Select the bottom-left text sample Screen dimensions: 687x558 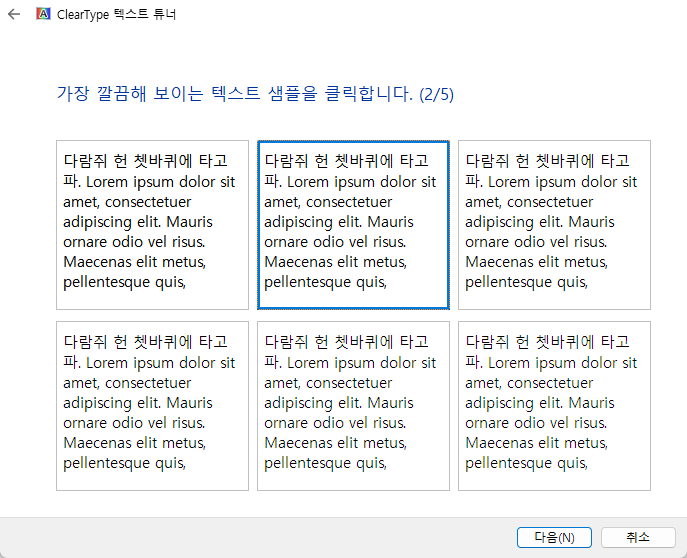pyautogui.click(x=152, y=406)
